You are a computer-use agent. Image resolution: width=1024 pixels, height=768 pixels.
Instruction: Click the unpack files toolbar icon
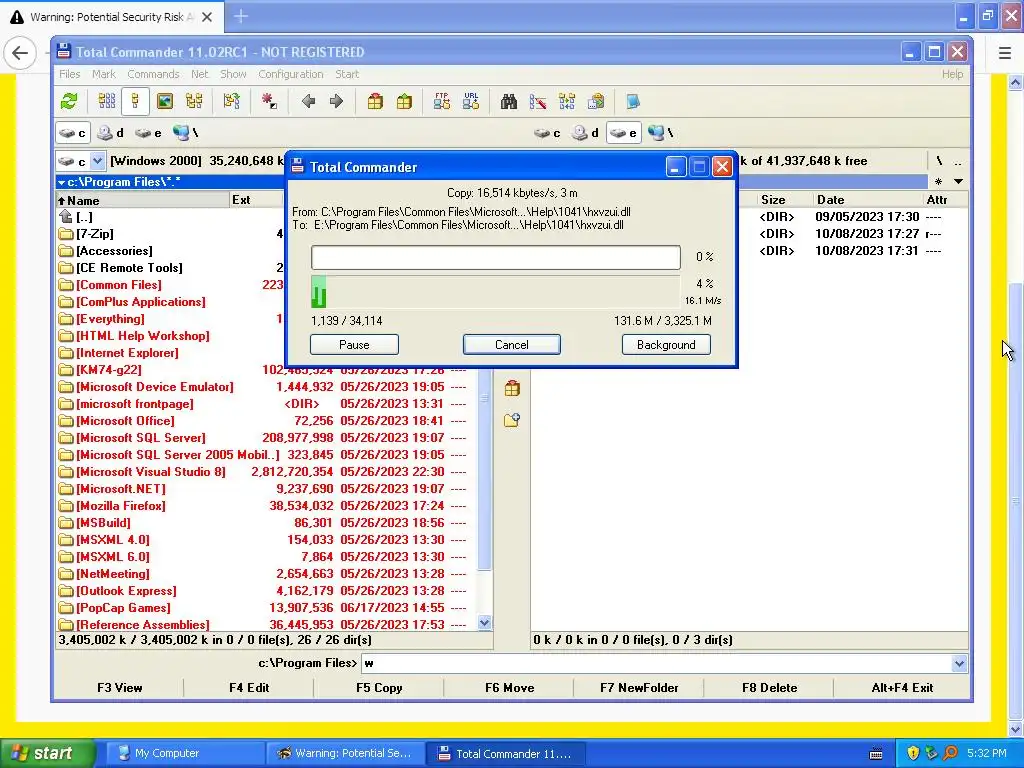404,101
